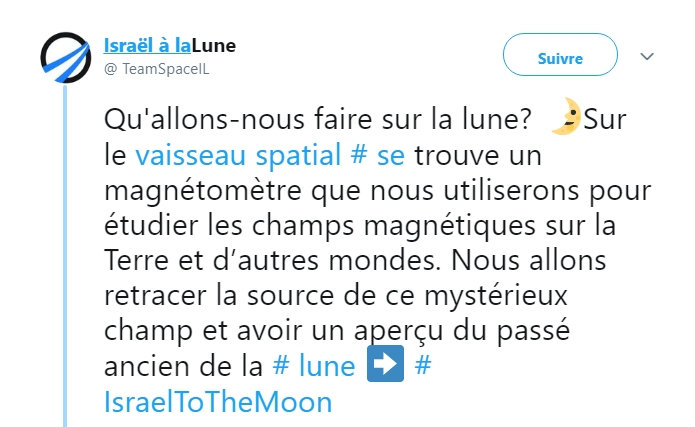Click the blue right-arrow emoji
Viewport: 695px width, 427px height.
[x=387, y=366]
